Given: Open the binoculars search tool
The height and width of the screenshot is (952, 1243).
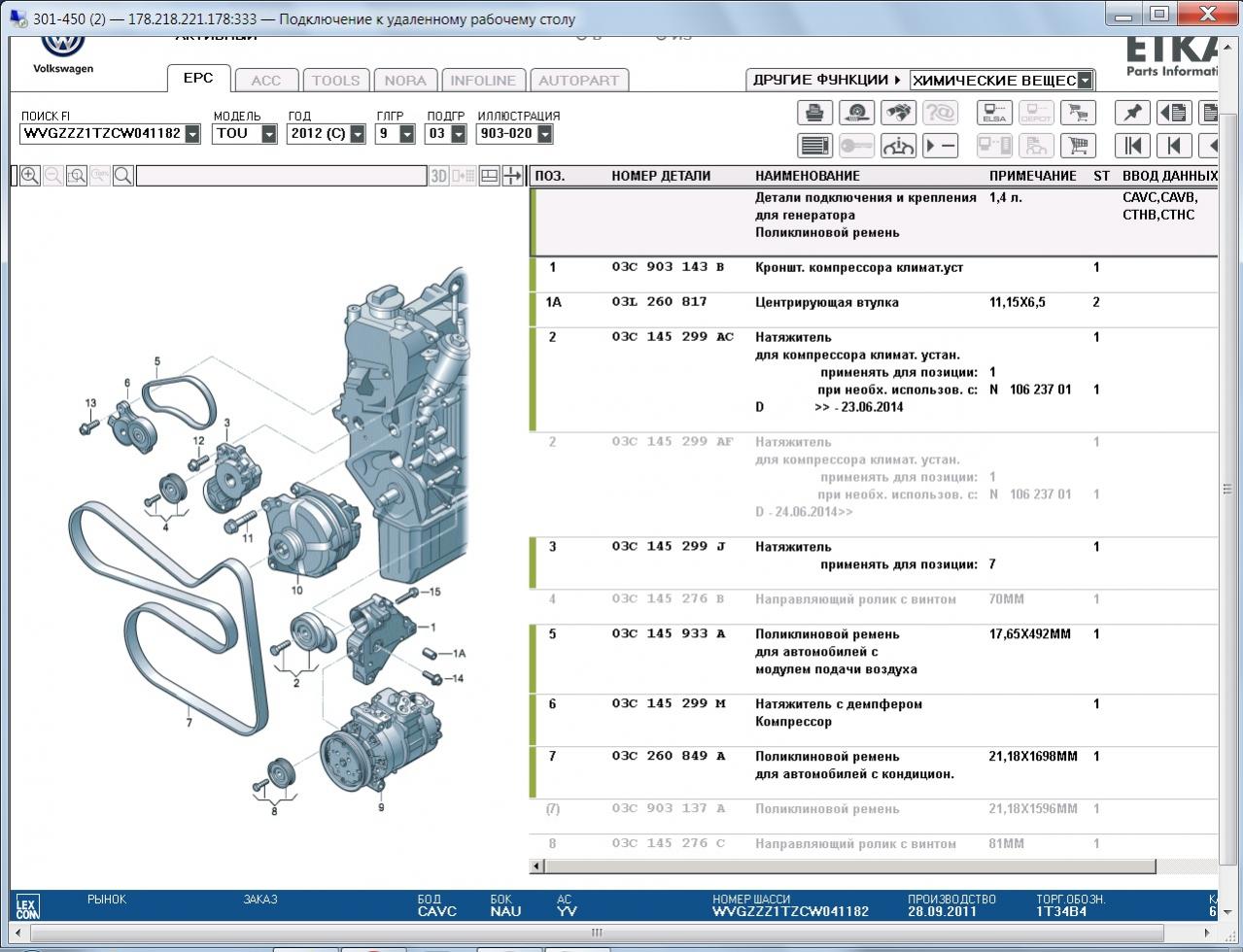Looking at the screenshot, I should [x=898, y=113].
